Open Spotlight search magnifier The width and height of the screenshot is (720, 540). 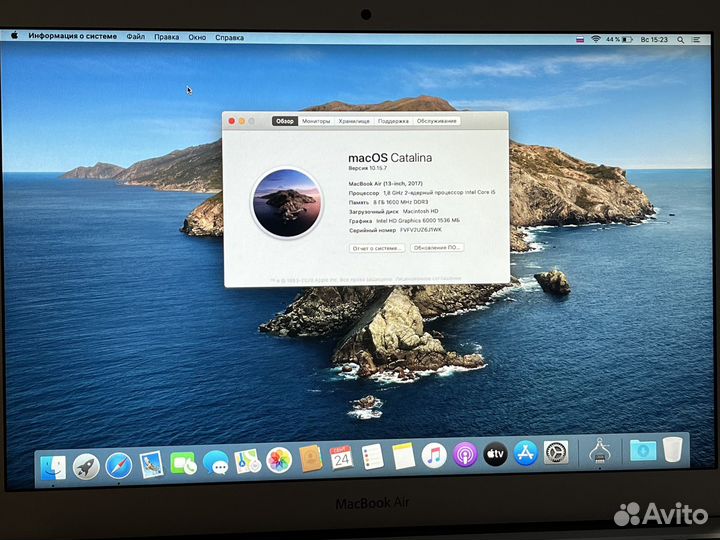681,40
